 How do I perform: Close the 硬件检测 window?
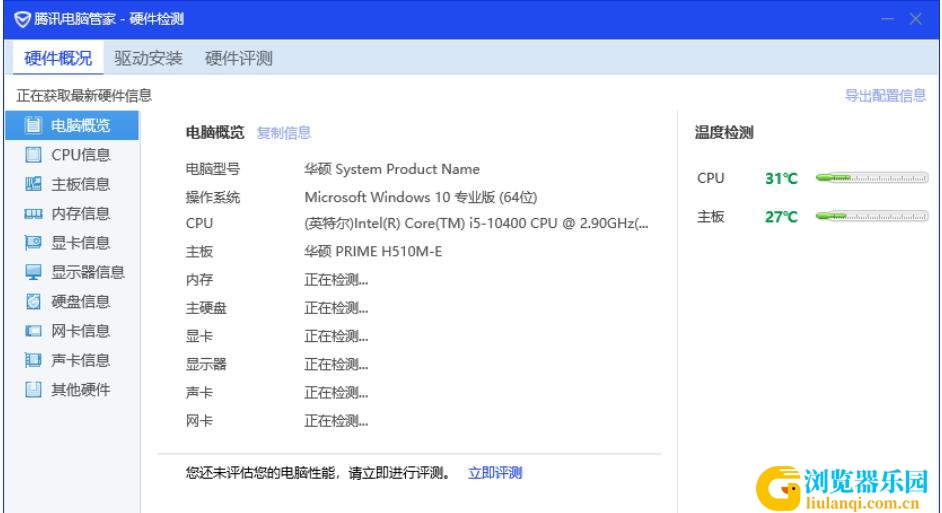point(916,19)
